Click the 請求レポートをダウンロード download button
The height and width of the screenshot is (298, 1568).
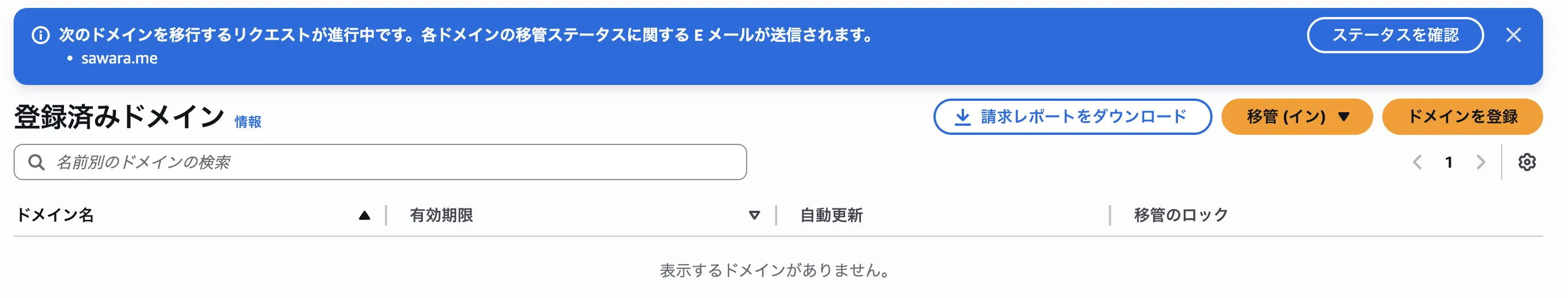point(1072,116)
